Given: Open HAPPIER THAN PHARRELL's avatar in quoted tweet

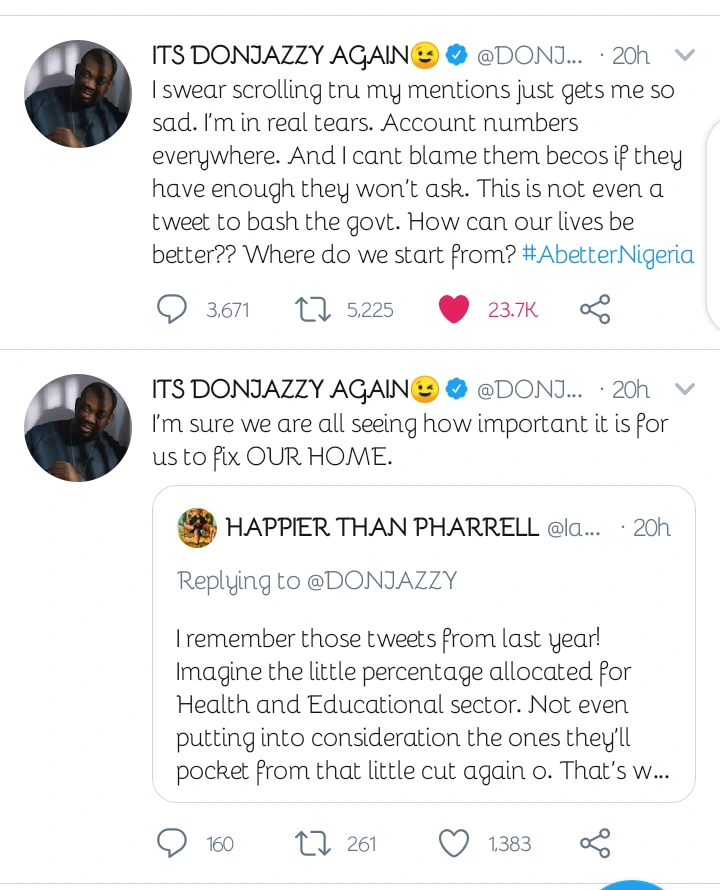Looking at the screenshot, I should (197, 528).
